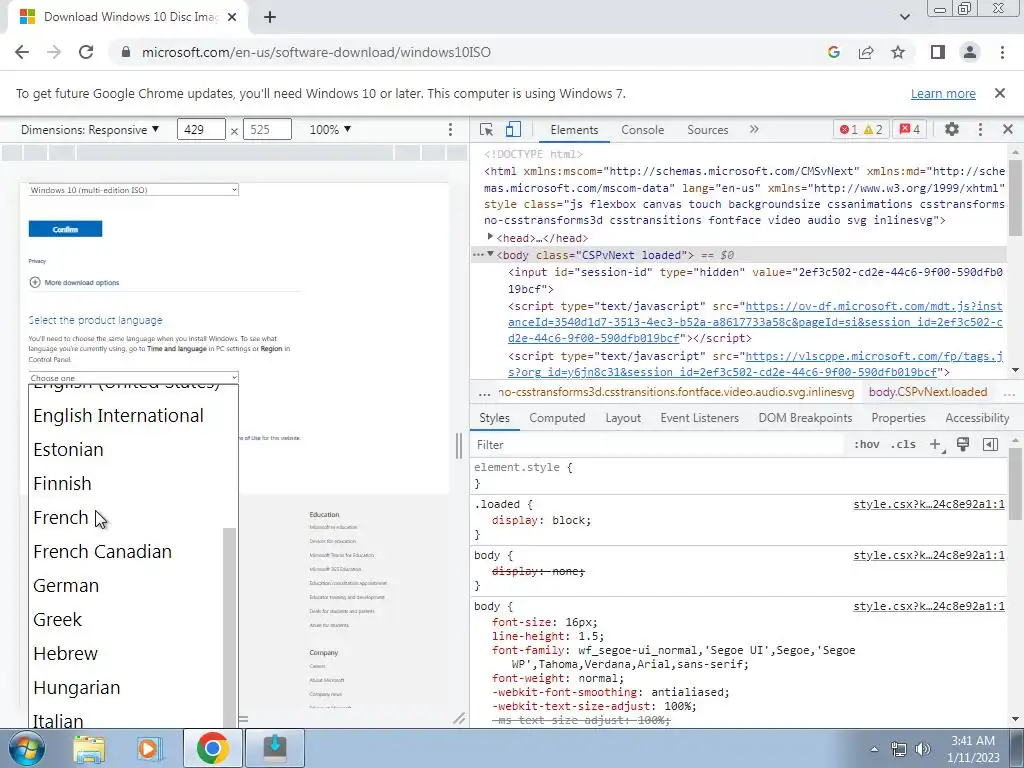Open the Styles tab
This screenshot has width=1024, height=768.
(x=494, y=418)
